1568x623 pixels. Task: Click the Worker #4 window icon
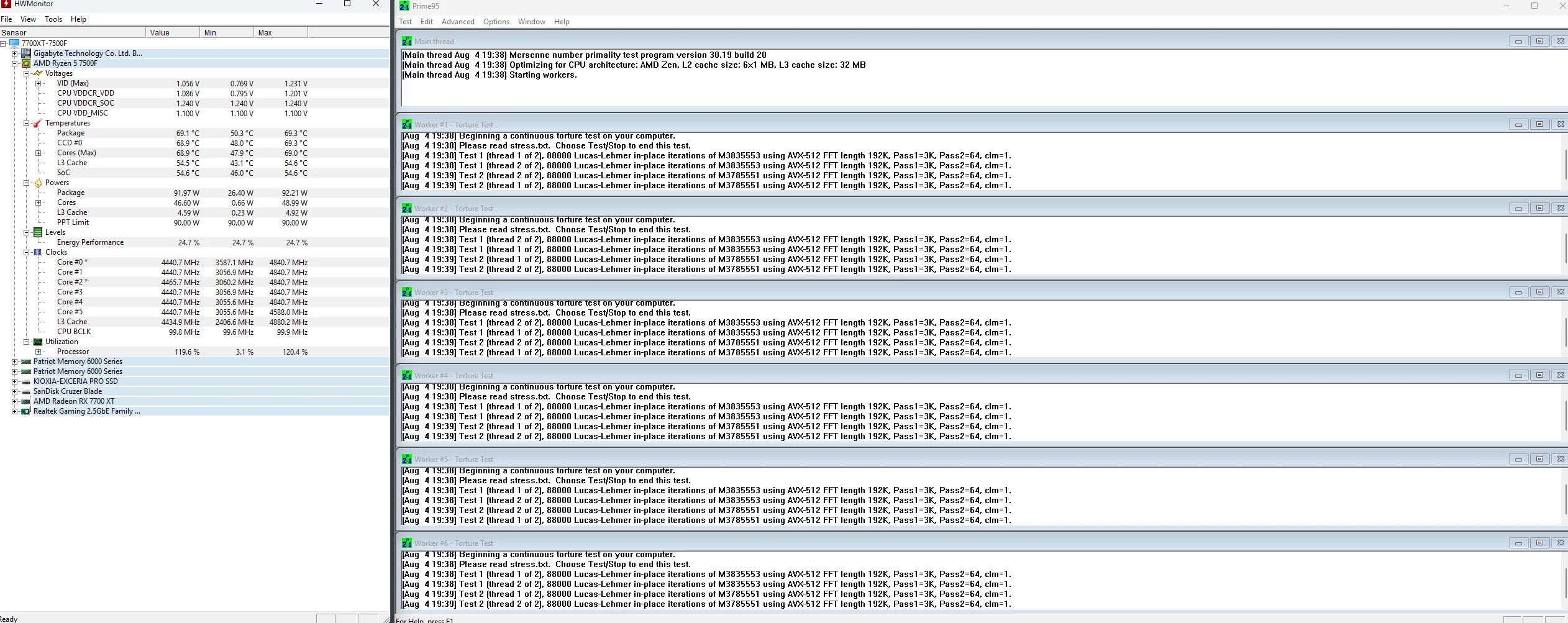pyautogui.click(x=407, y=375)
